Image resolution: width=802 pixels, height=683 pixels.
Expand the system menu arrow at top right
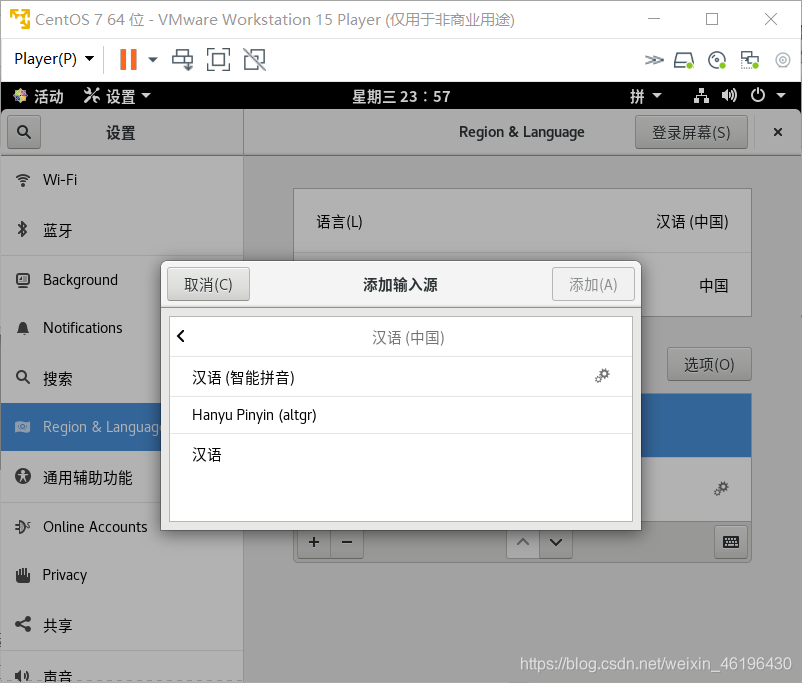click(781, 96)
